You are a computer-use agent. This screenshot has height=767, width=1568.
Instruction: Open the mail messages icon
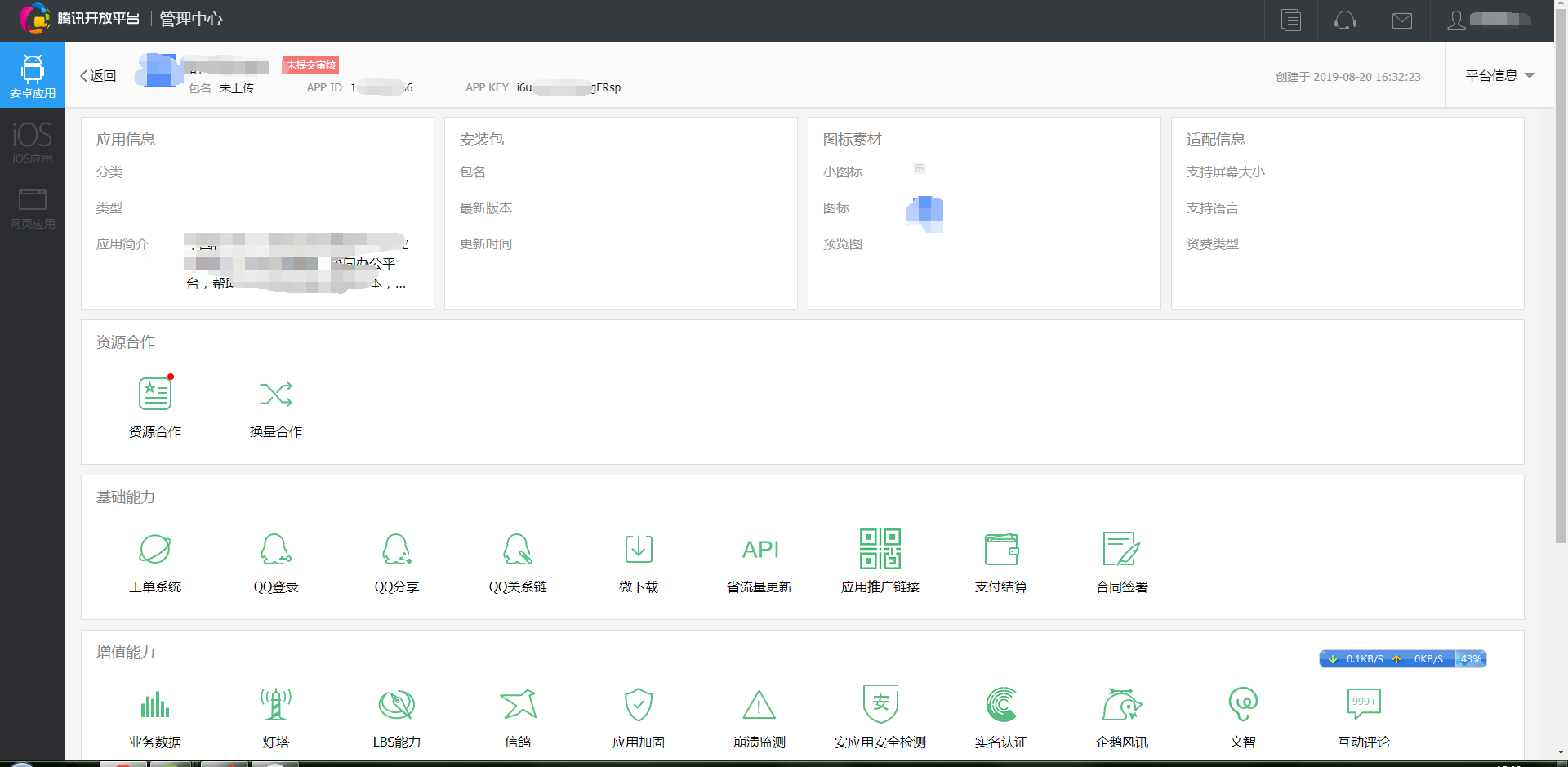tap(1402, 20)
